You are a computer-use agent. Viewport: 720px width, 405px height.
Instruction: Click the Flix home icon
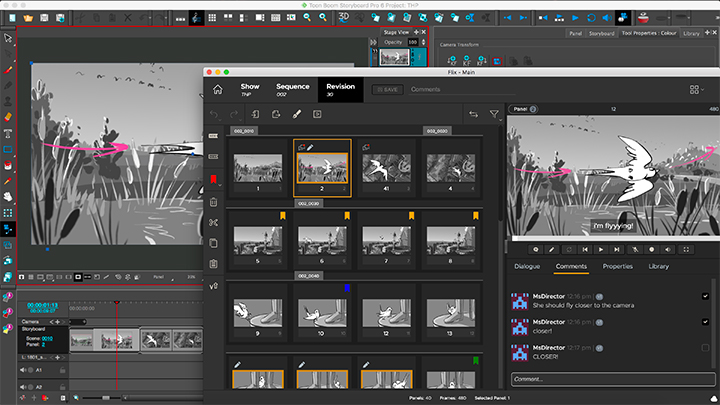click(217, 90)
